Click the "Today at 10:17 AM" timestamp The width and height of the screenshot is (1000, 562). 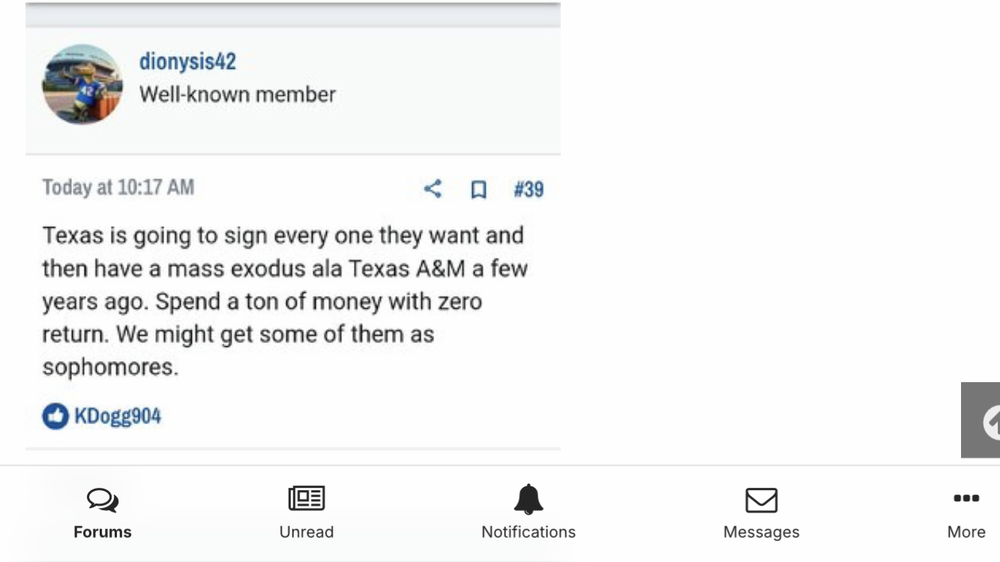click(x=118, y=187)
